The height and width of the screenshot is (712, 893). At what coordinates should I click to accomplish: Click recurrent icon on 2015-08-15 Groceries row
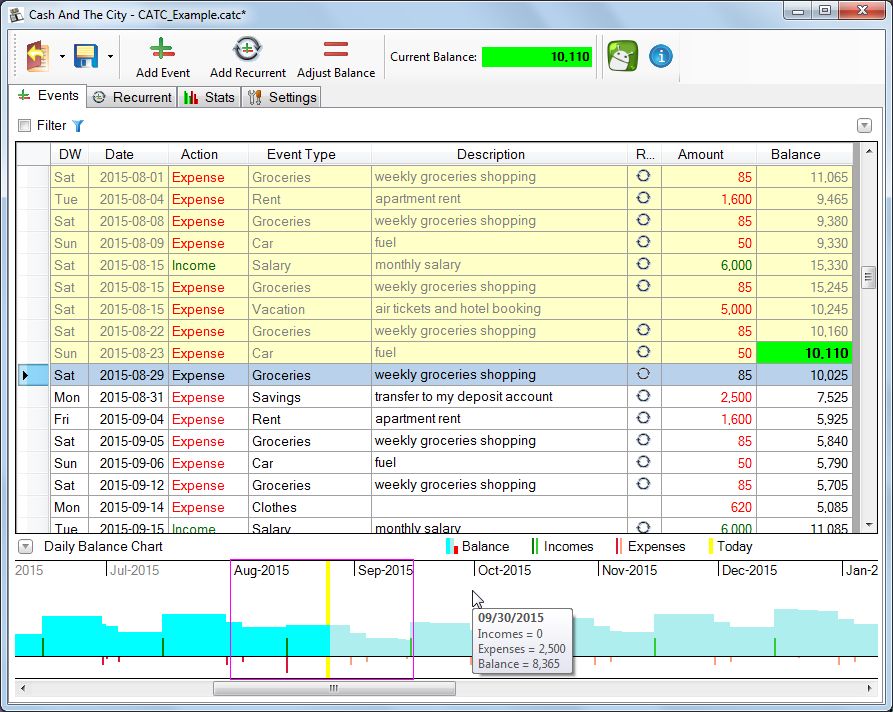(x=643, y=286)
